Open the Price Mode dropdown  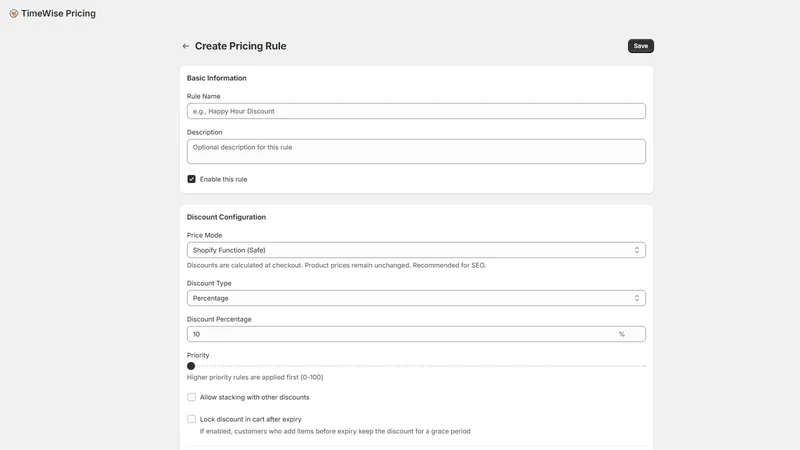416,250
